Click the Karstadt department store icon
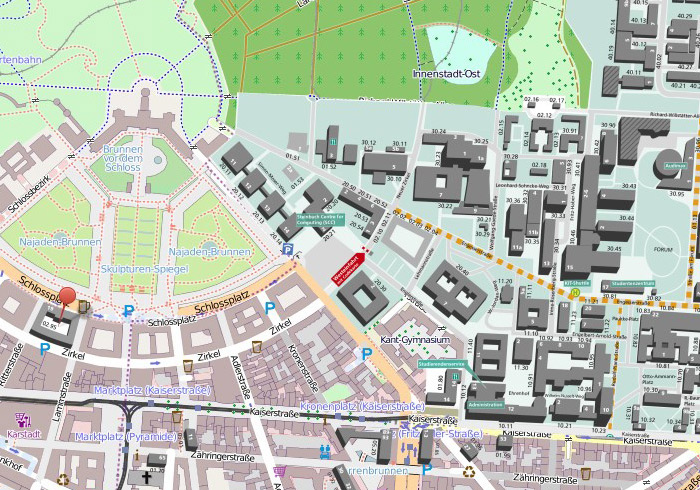Screen dimensions: 700x490 point(22,419)
